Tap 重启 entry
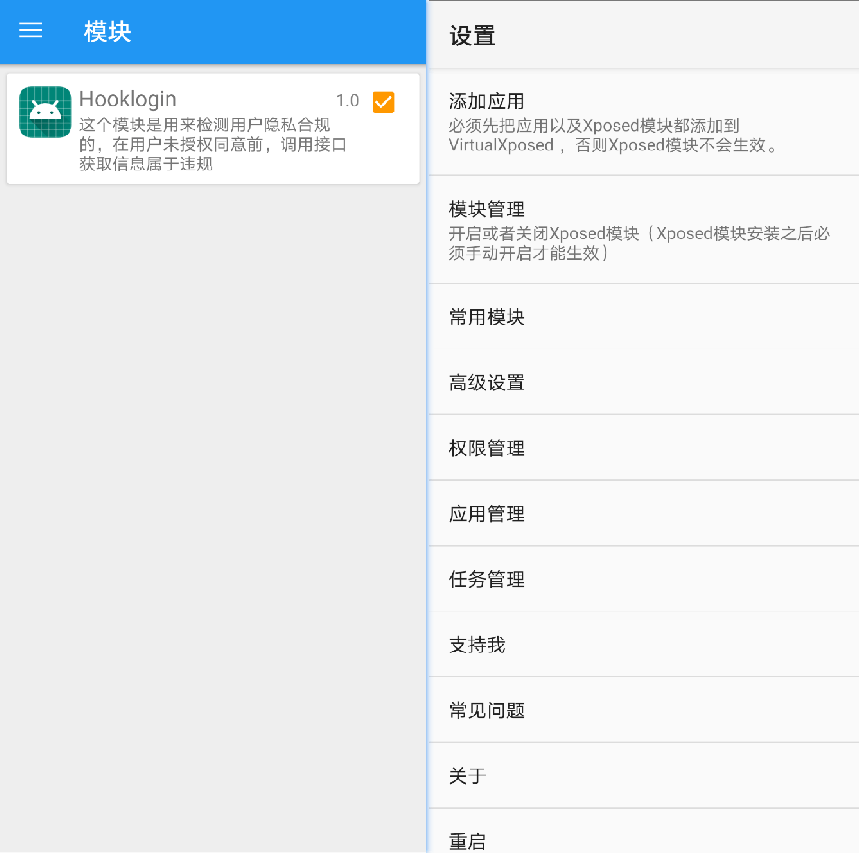The width and height of the screenshot is (859, 853). tap(644, 831)
